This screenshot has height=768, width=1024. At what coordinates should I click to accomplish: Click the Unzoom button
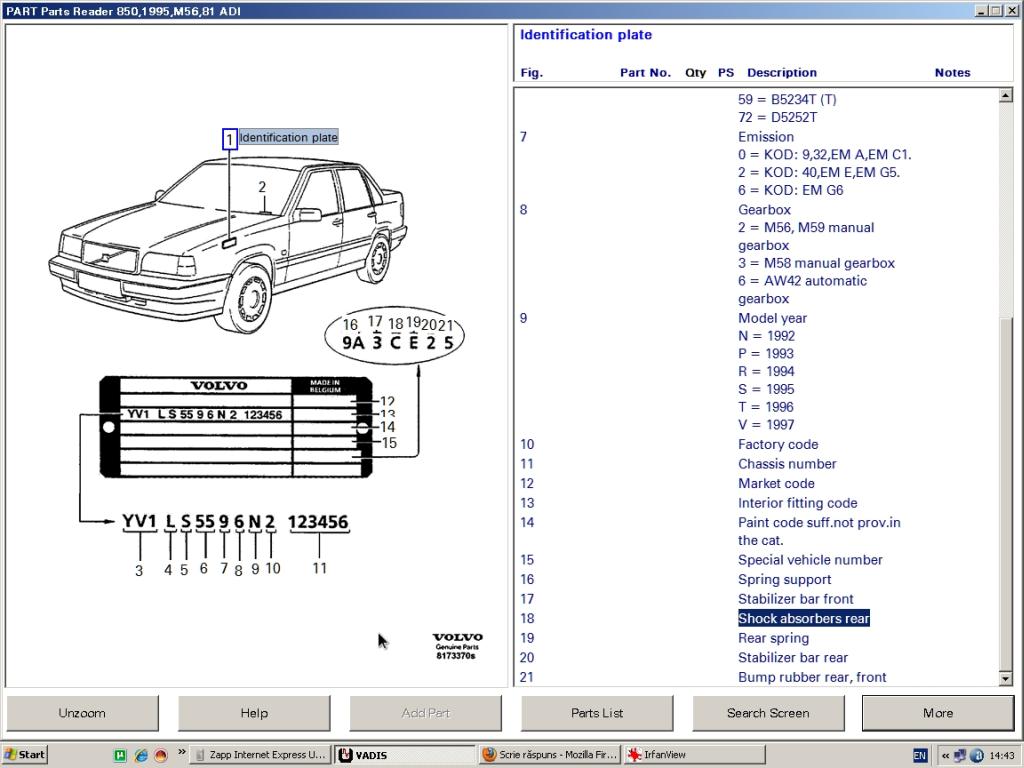point(82,712)
